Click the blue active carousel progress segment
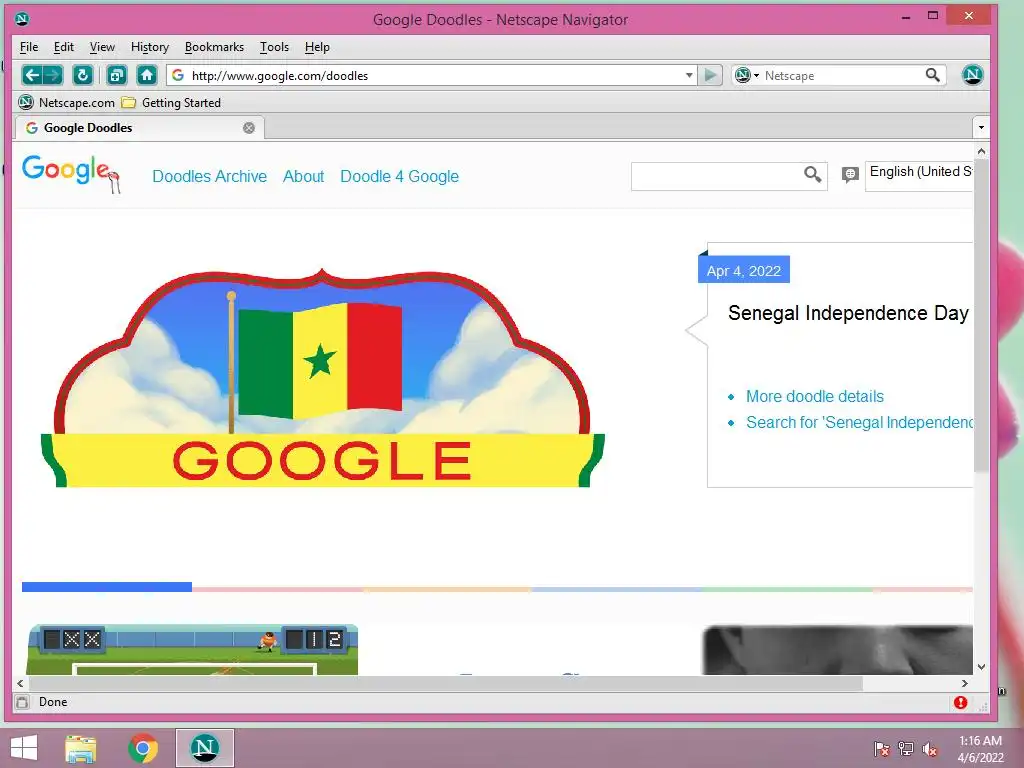 (107, 587)
